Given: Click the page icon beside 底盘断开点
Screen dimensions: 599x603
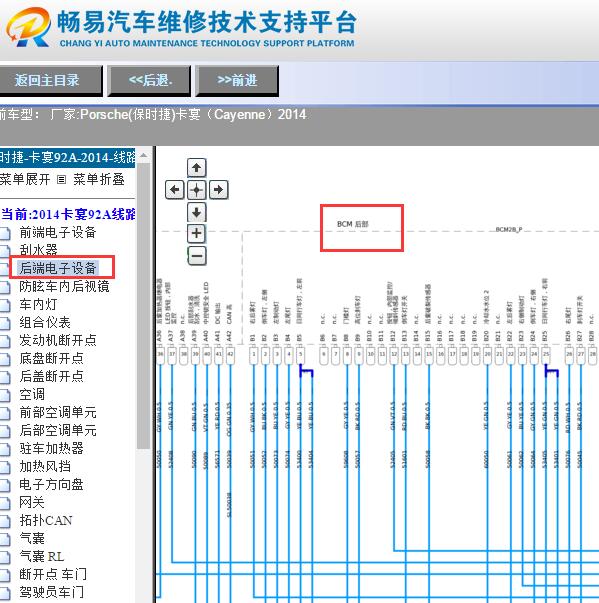Looking at the screenshot, I should coord(5,359).
